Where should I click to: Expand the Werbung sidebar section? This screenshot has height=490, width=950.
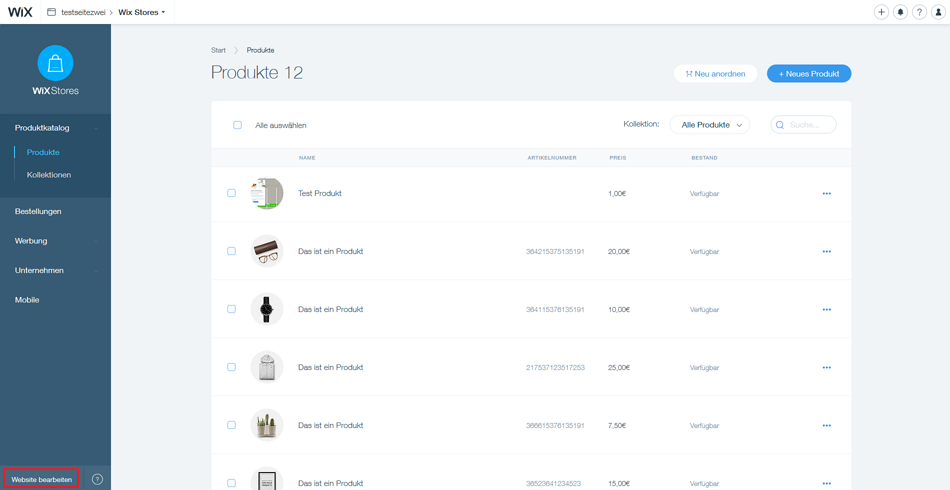pyautogui.click(x=55, y=241)
